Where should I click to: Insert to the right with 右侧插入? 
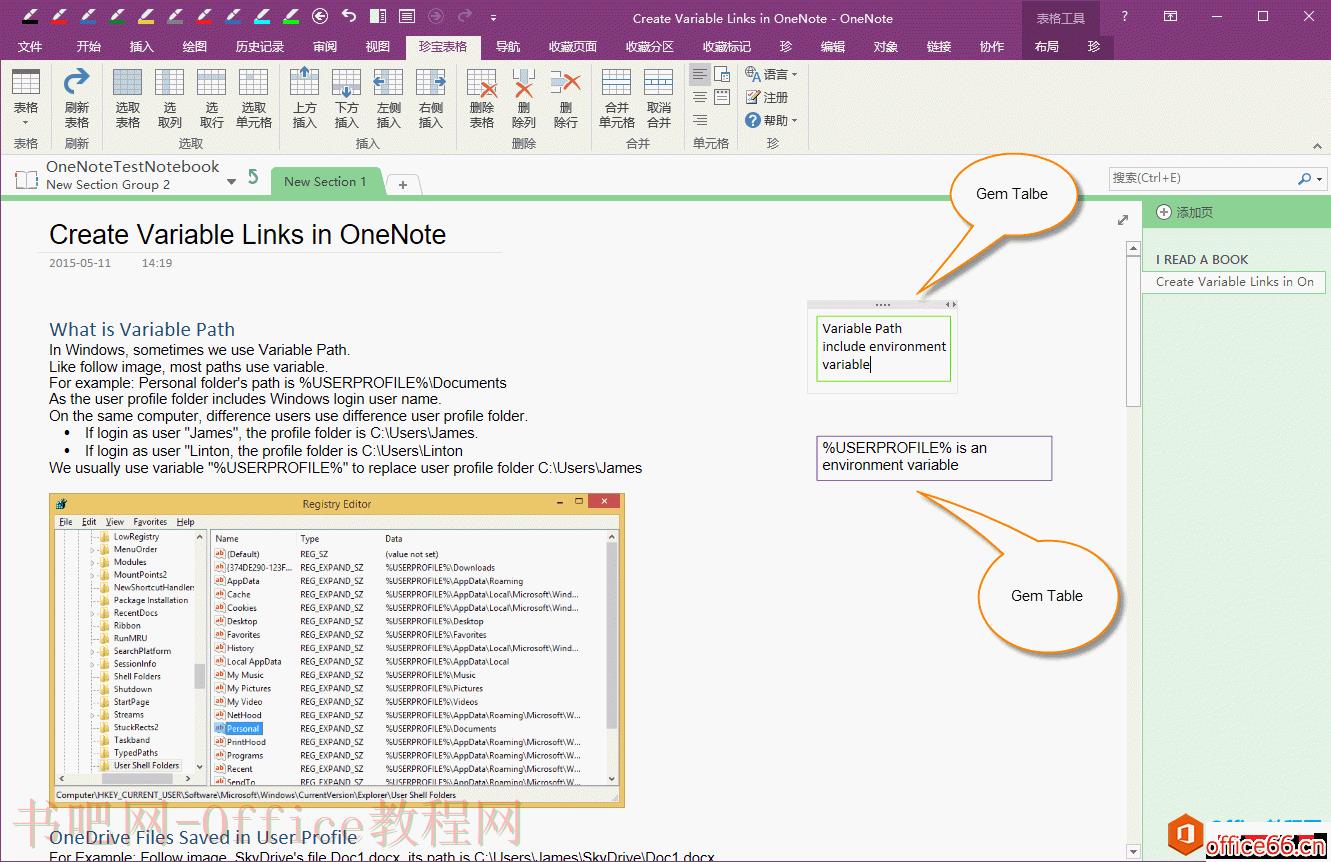[431, 83]
